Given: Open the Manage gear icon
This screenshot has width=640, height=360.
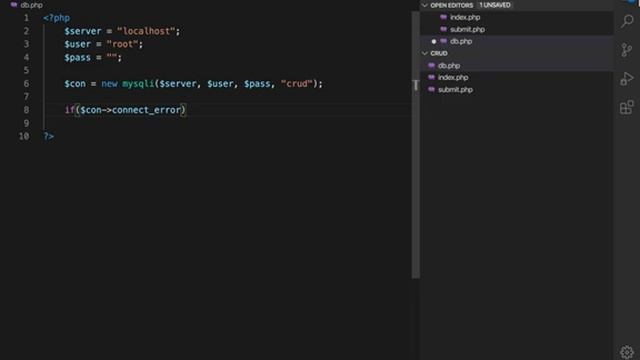Looking at the screenshot, I should (627, 352).
